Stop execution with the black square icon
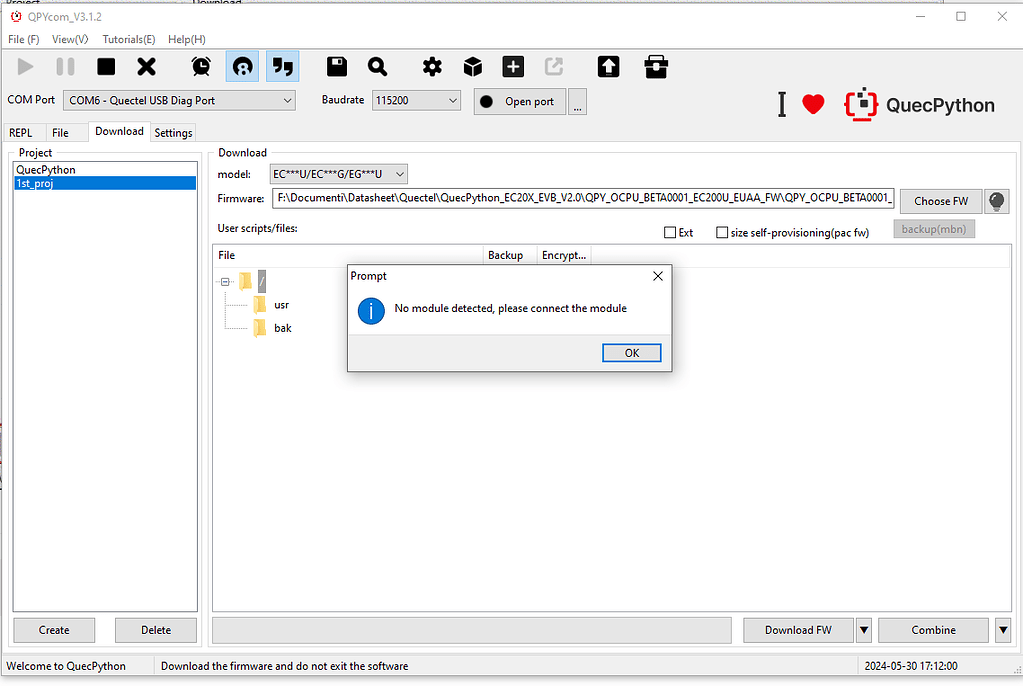This screenshot has height=686, width=1023. (x=105, y=66)
